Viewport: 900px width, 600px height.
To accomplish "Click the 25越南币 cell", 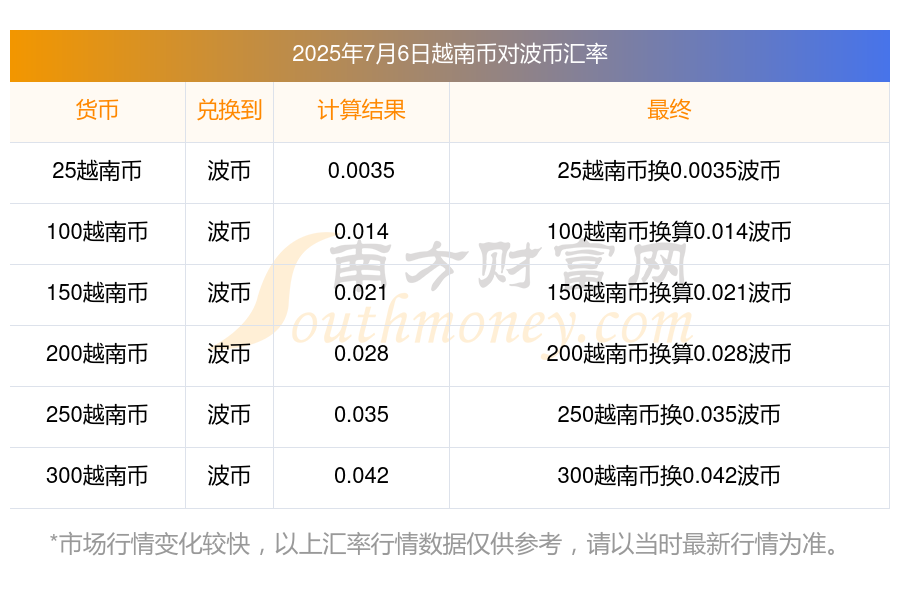I will pyautogui.click(x=97, y=171).
